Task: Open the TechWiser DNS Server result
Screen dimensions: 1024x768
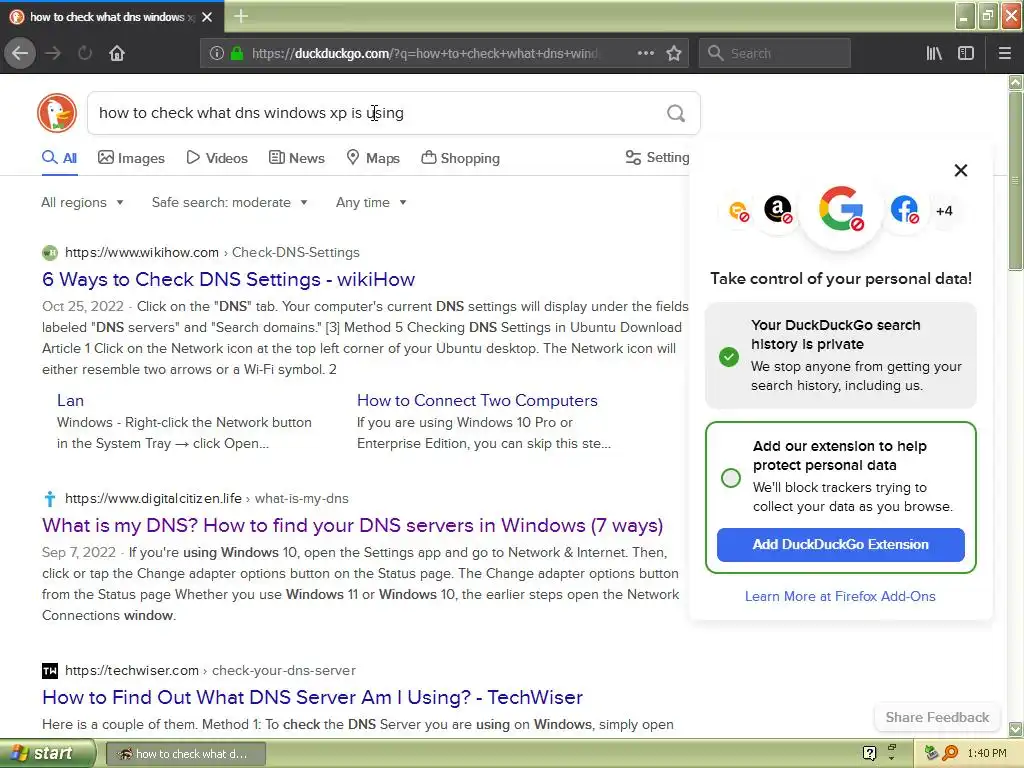Action: point(312,697)
